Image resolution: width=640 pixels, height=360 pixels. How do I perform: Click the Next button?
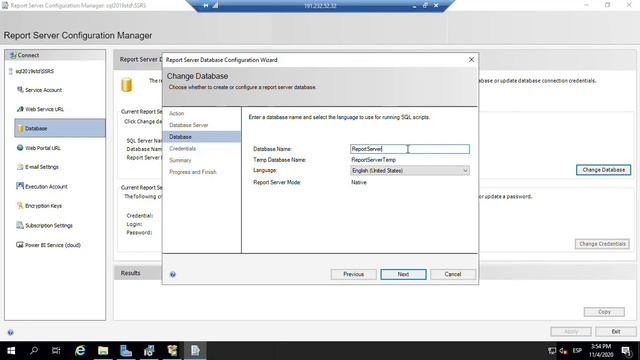click(x=403, y=274)
